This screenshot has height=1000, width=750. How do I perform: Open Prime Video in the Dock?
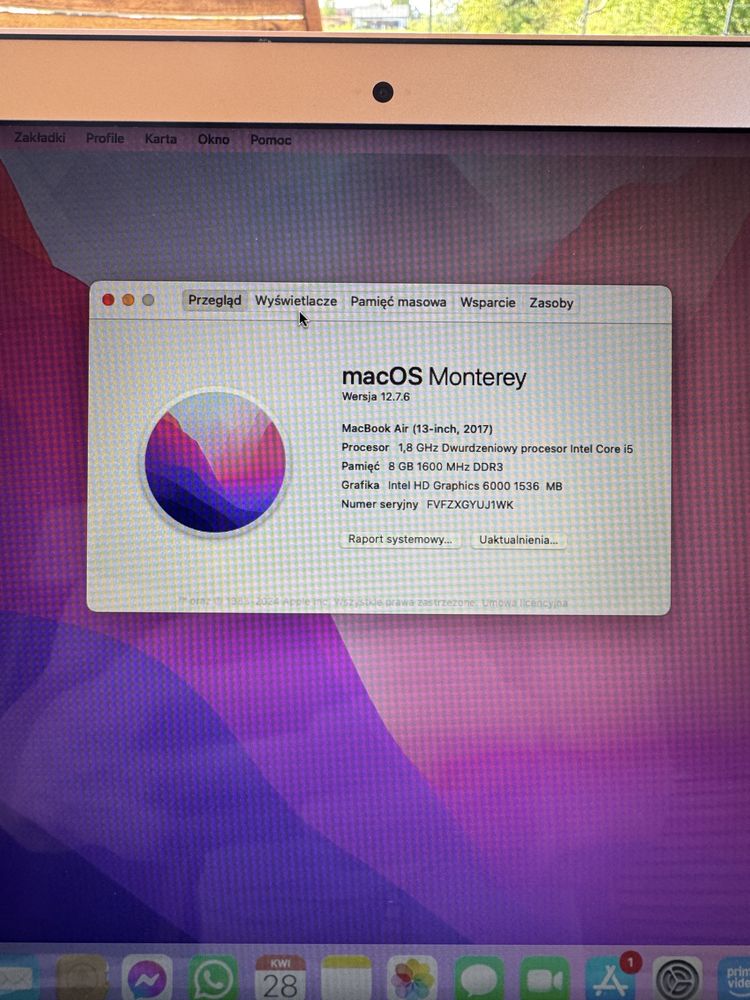[735, 978]
